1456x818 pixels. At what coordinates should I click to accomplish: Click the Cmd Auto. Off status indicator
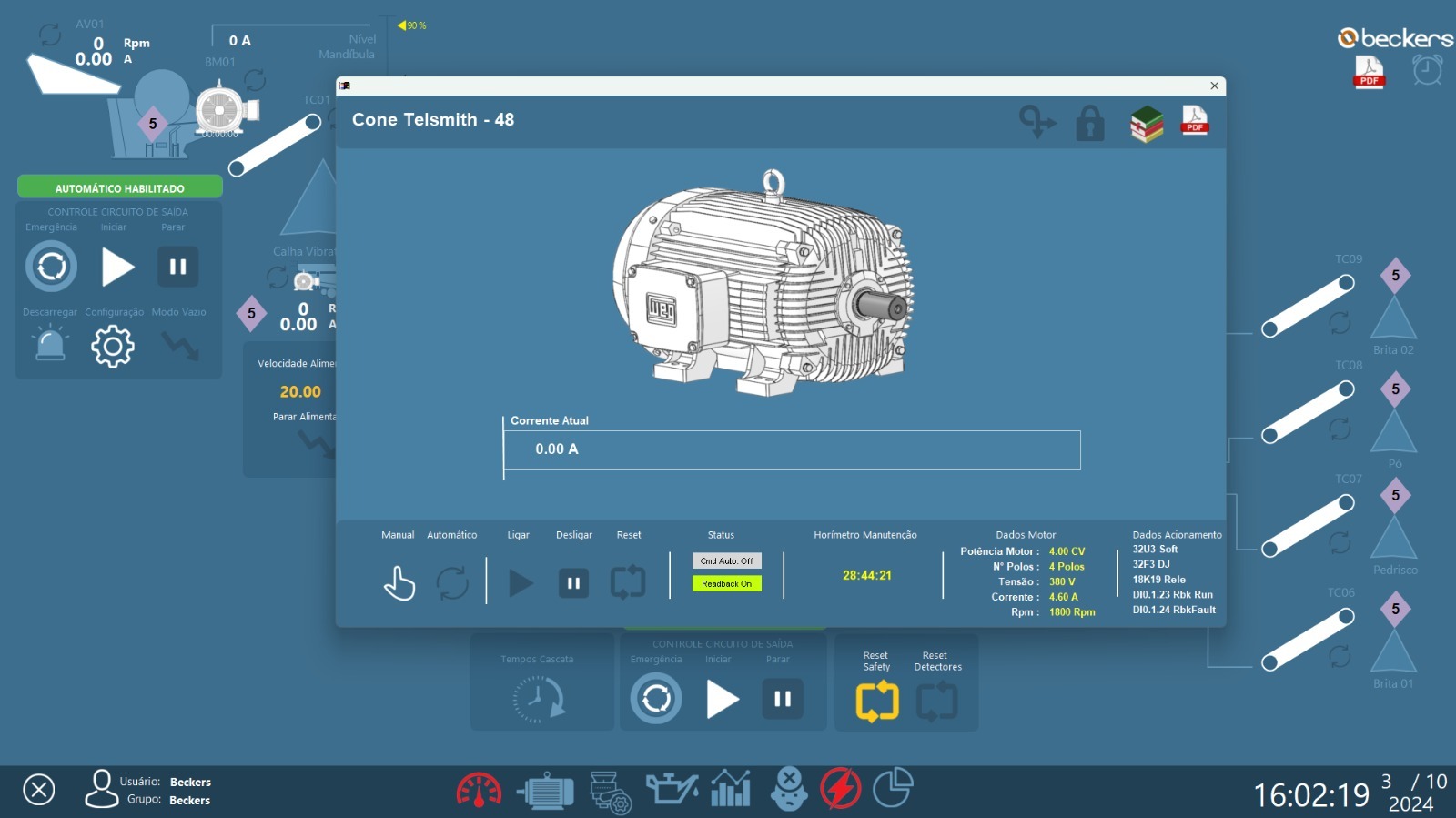click(726, 560)
